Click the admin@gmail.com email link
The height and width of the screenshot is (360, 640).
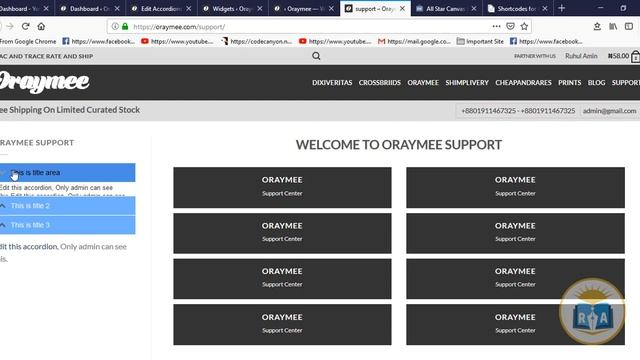[609, 111]
